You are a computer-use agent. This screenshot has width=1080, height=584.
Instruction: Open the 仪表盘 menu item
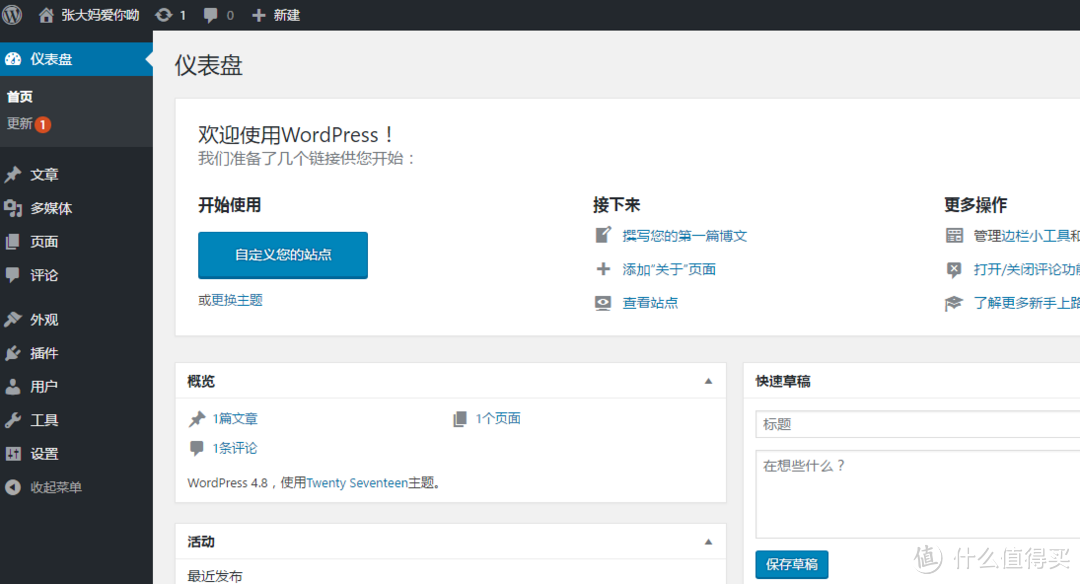[76, 59]
